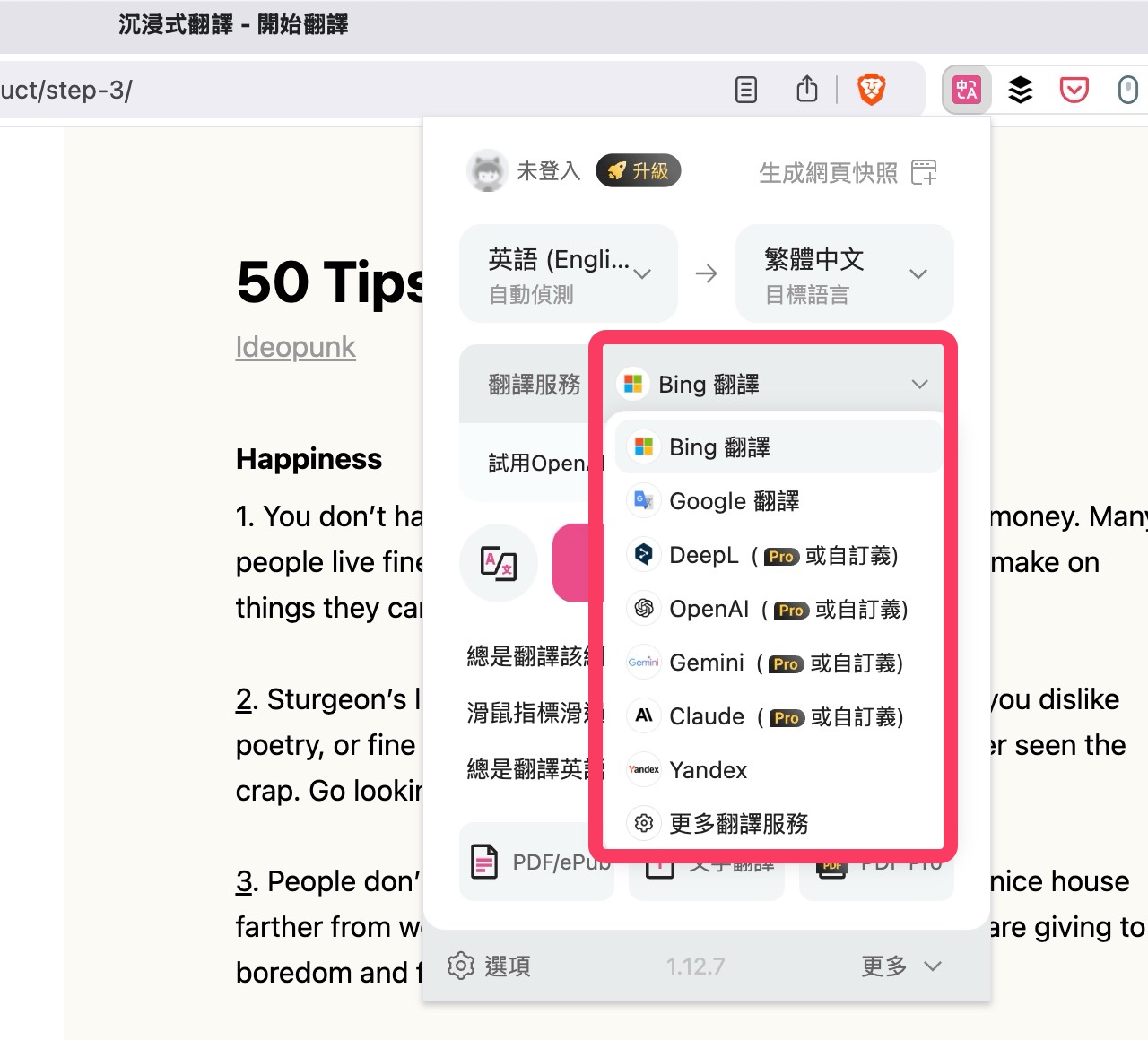Select Google 翻譯 from service list
This screenshot has height=1040, width=1148.
coord(778,501)
